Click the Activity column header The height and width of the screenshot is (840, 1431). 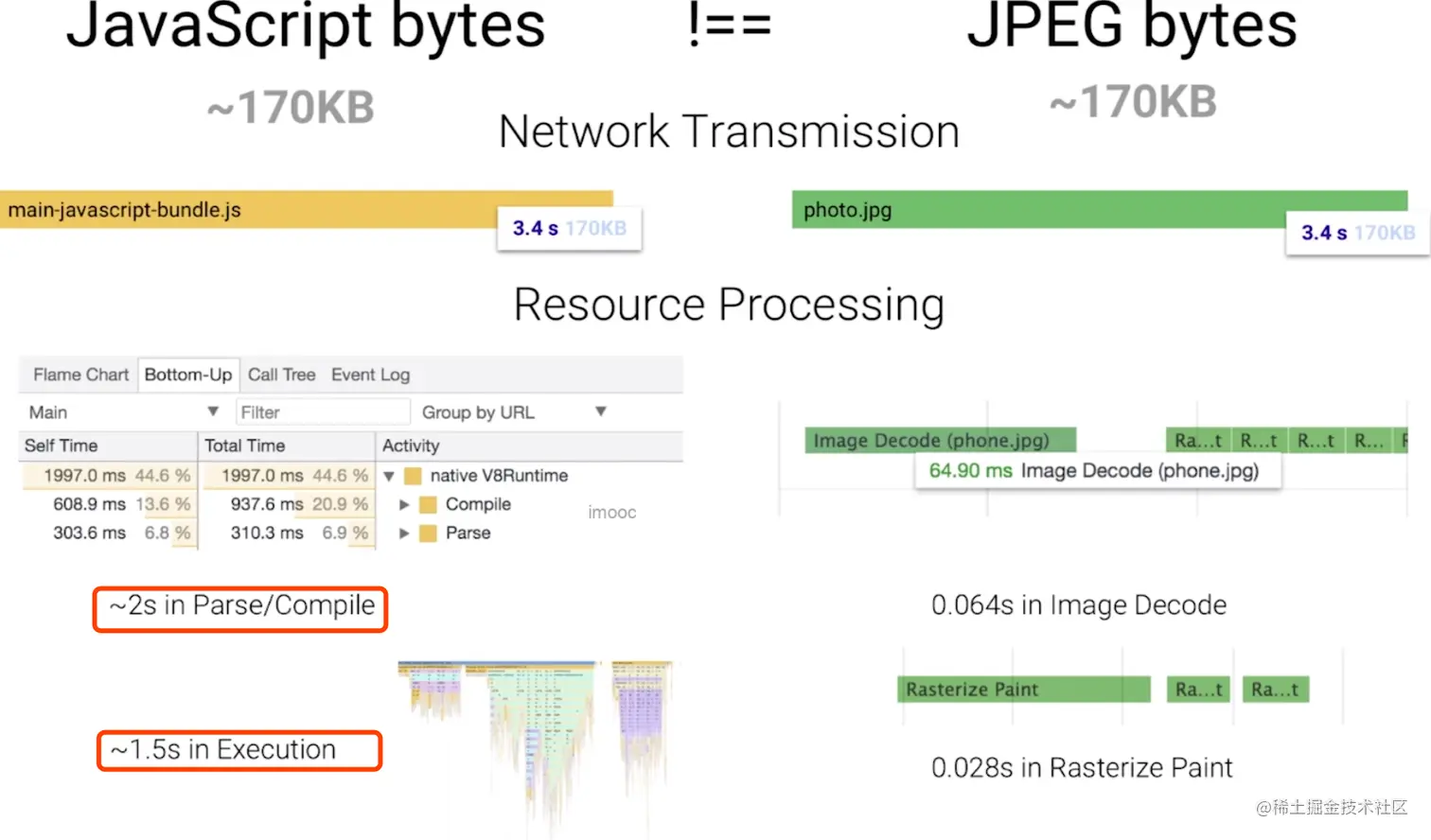(411, 446)
